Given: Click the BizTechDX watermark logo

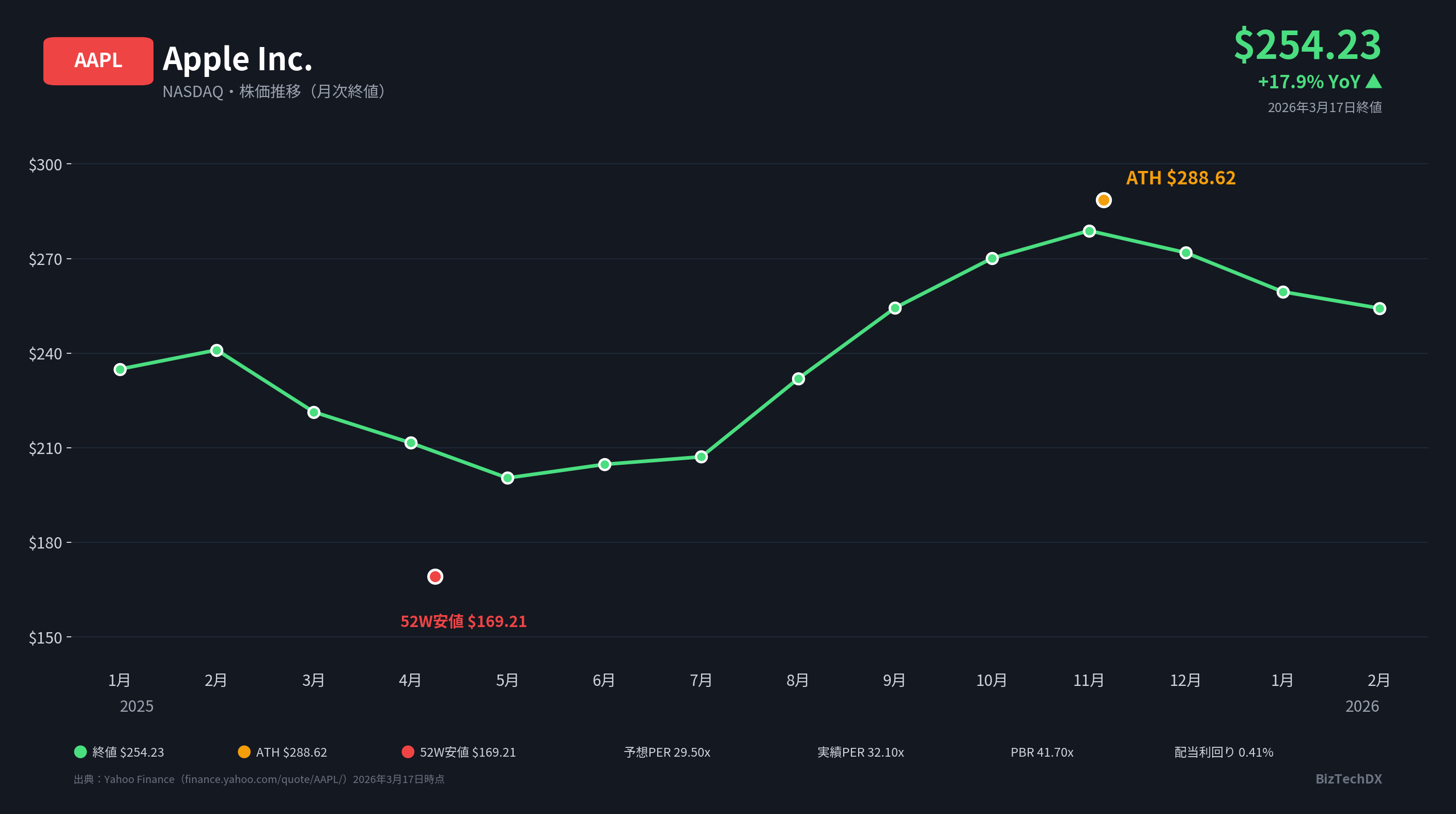Looking at the screenshot, I should (1348, 779).
